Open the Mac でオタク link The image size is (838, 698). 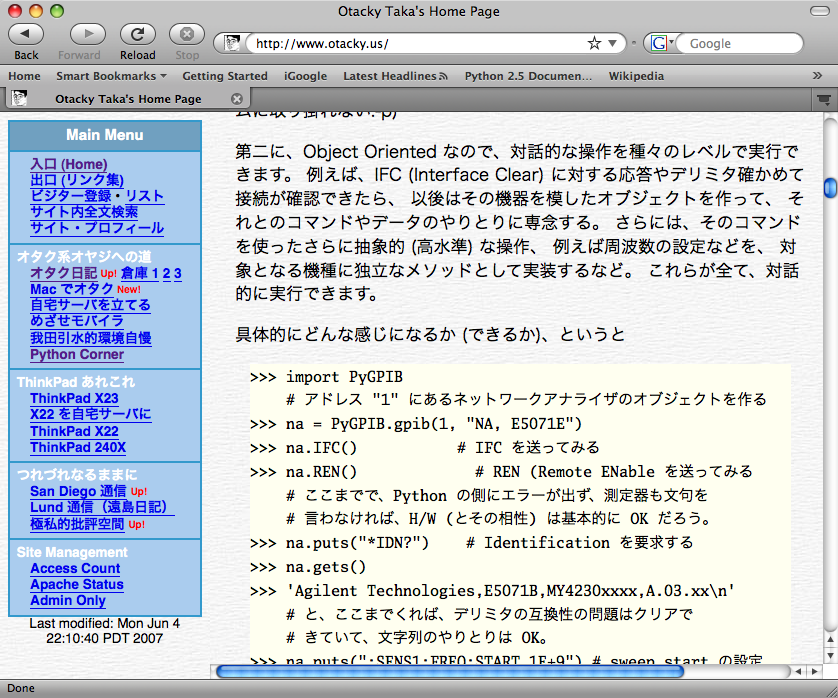[x=72, y=289]
